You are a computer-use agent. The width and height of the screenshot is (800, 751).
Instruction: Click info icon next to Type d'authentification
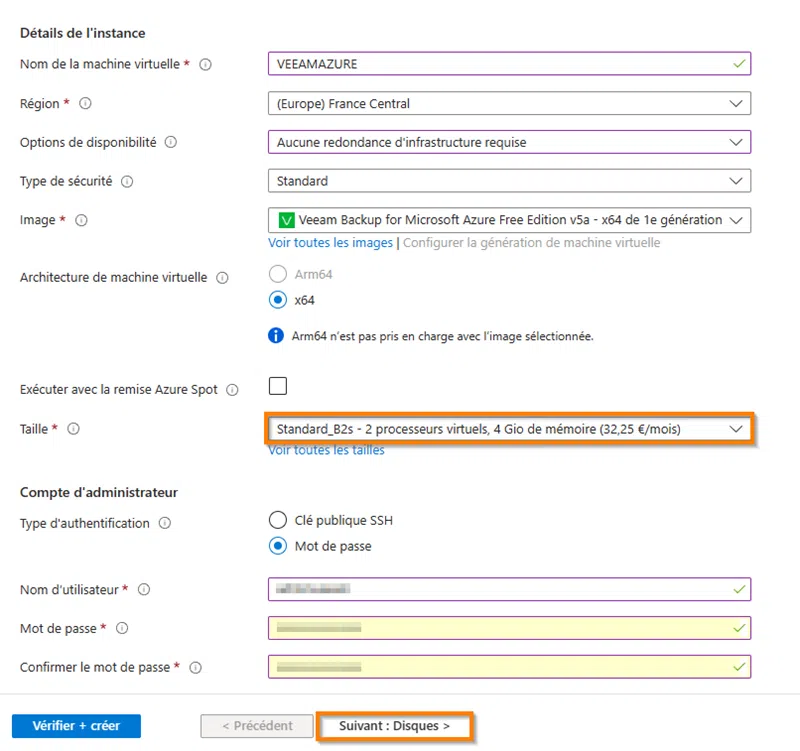[165, 523]
